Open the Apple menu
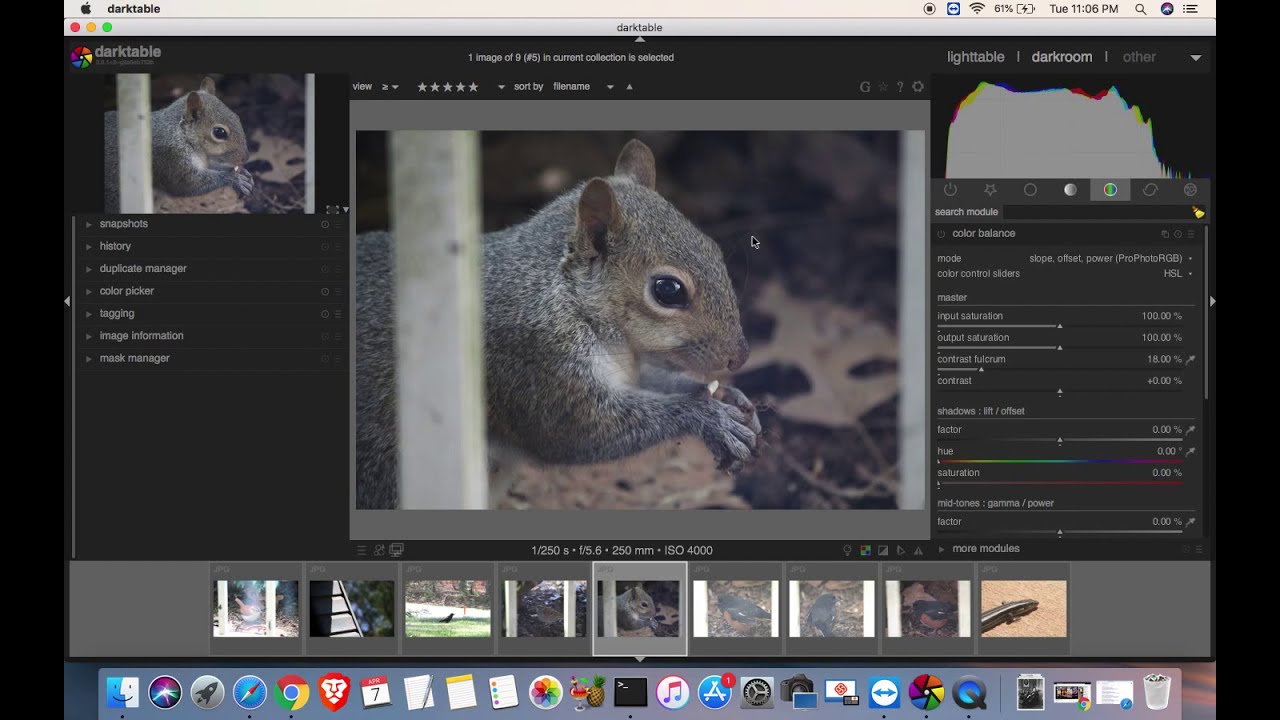 coord(85,9)
